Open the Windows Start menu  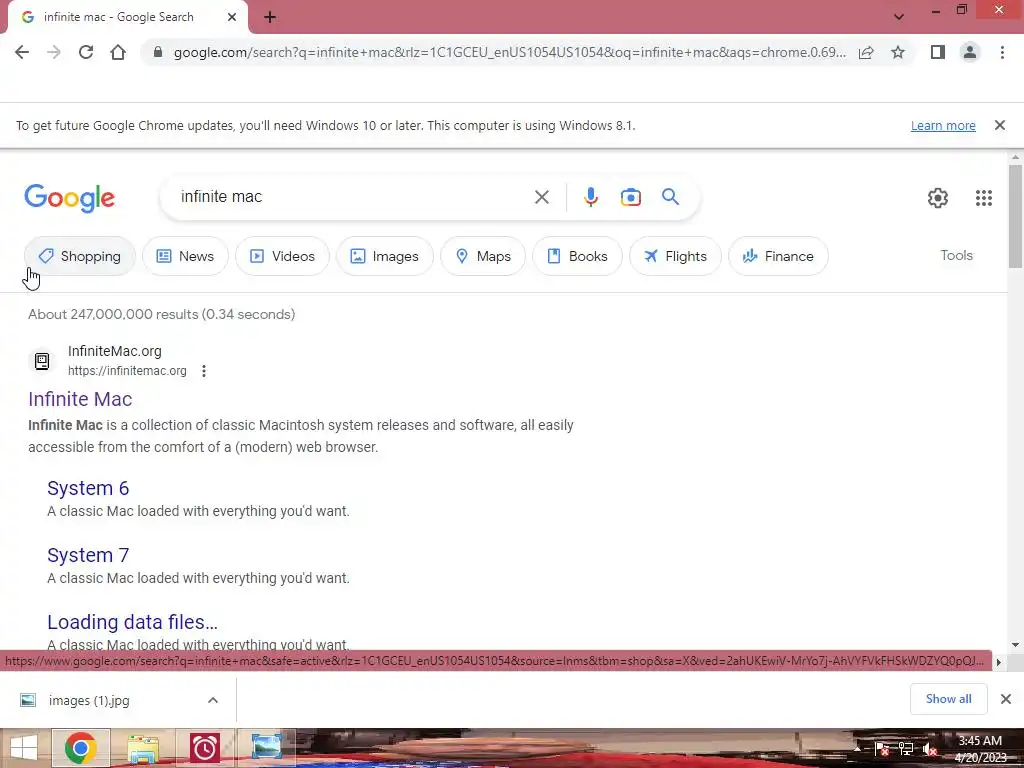tap(24, 748)
